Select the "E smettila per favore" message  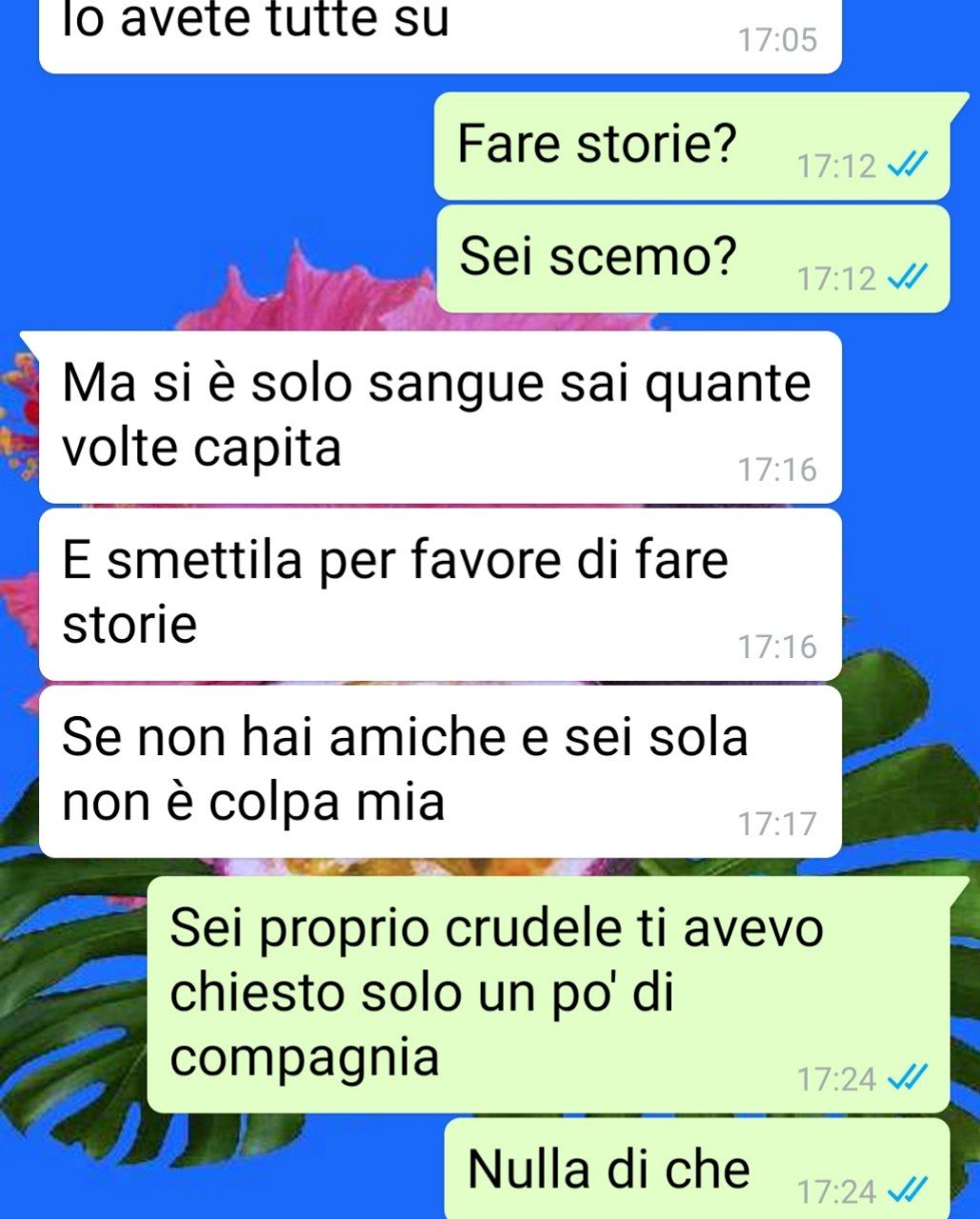(x=440, y=594)
